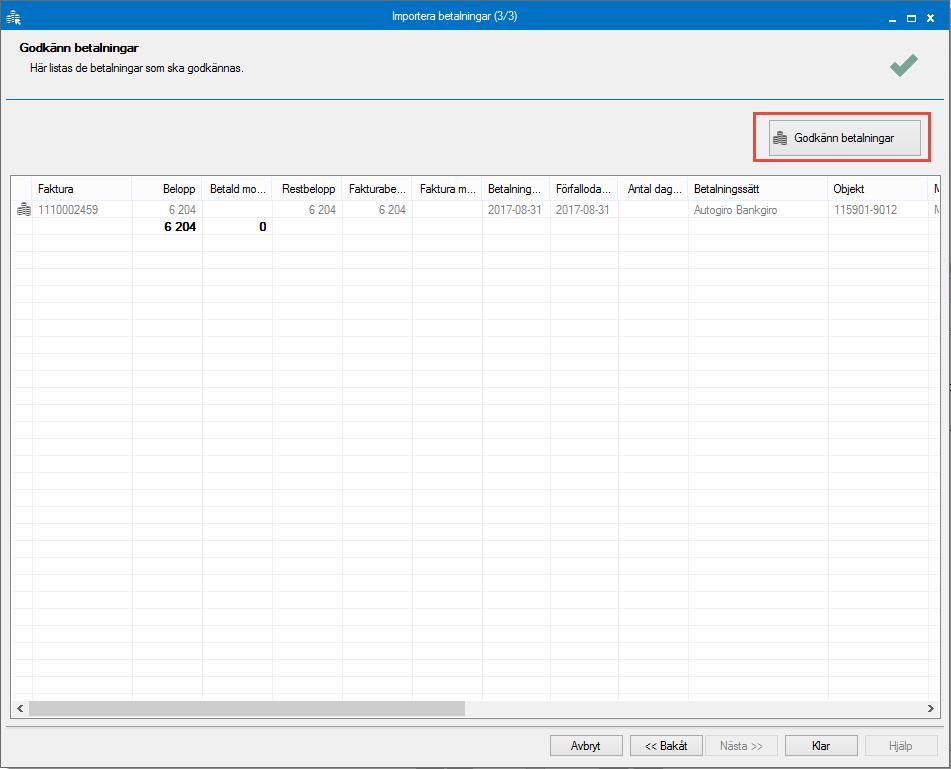The image size is (951, 769).
Task: Sort by the Belopp column header
Action: pyautogui.click(x=167, y=189)
